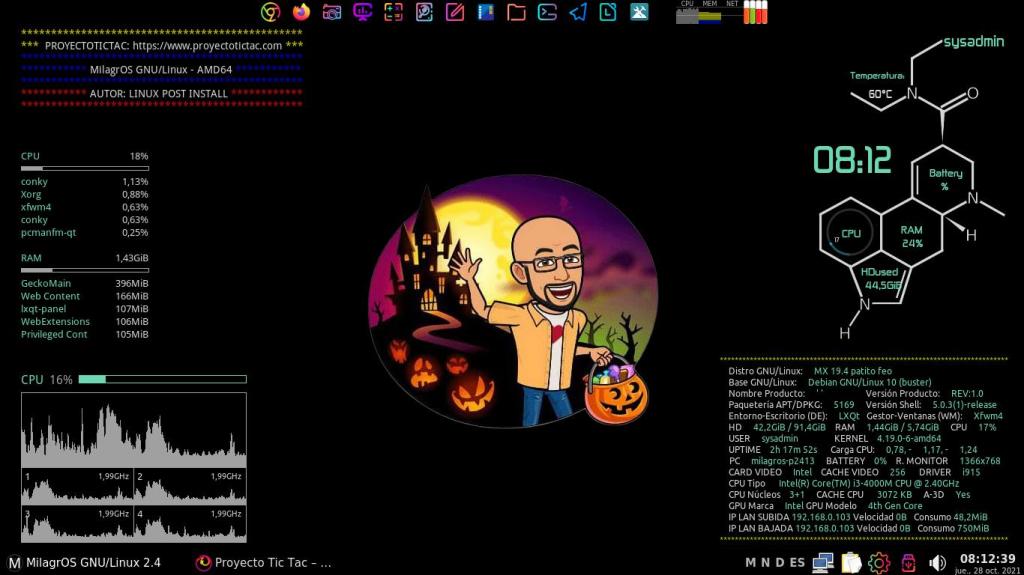Launch Google Chrome from the top dock
This screenshot has height=575, width=1024.
point(270,12)
